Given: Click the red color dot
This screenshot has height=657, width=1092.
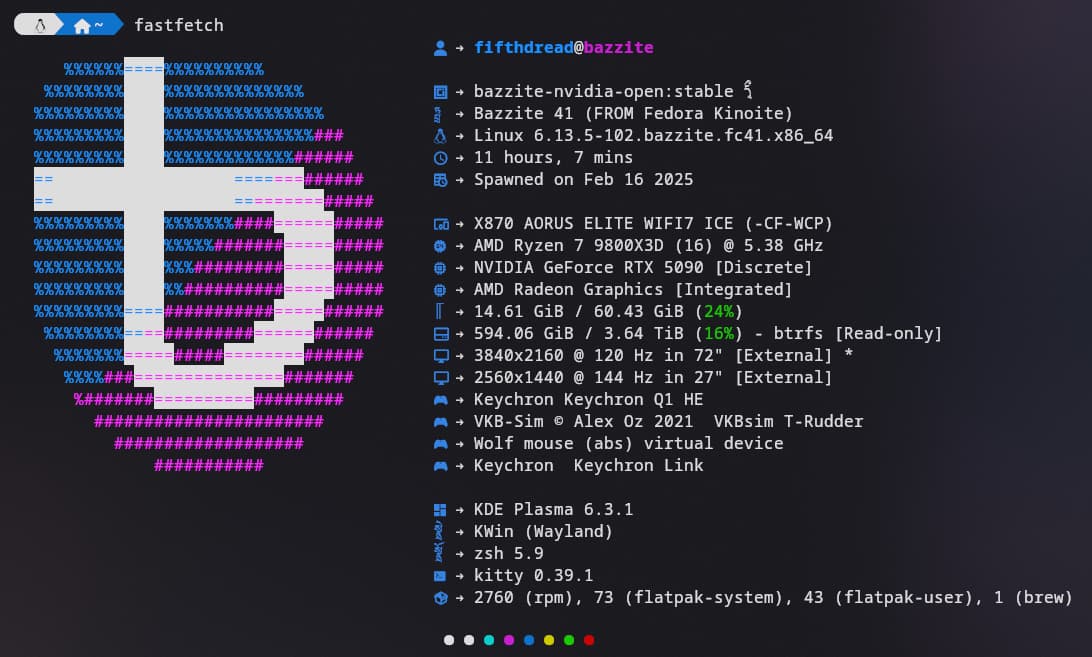Looking at the screenshot, I should (589, 640).
